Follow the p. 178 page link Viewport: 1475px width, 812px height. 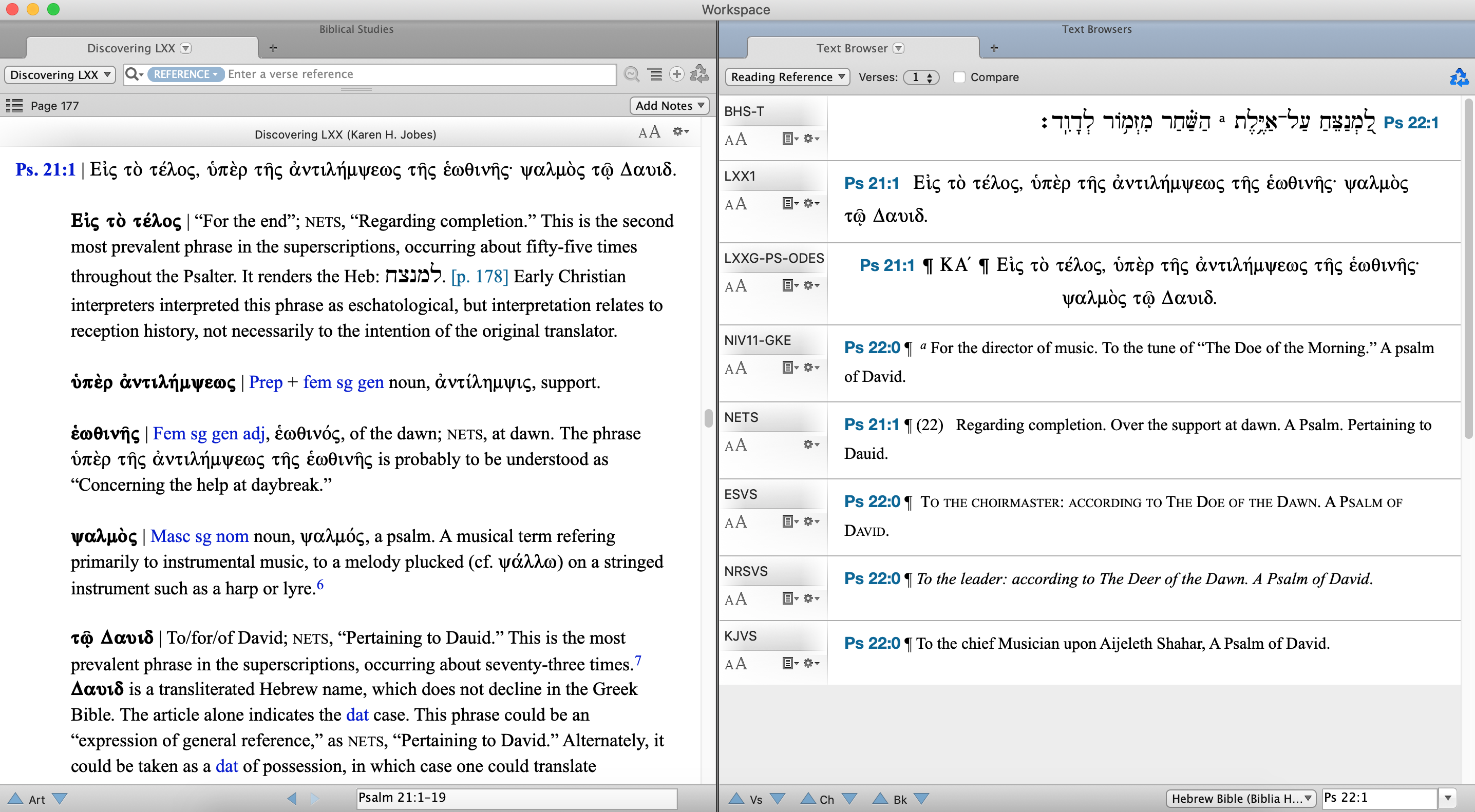point(479,276)
